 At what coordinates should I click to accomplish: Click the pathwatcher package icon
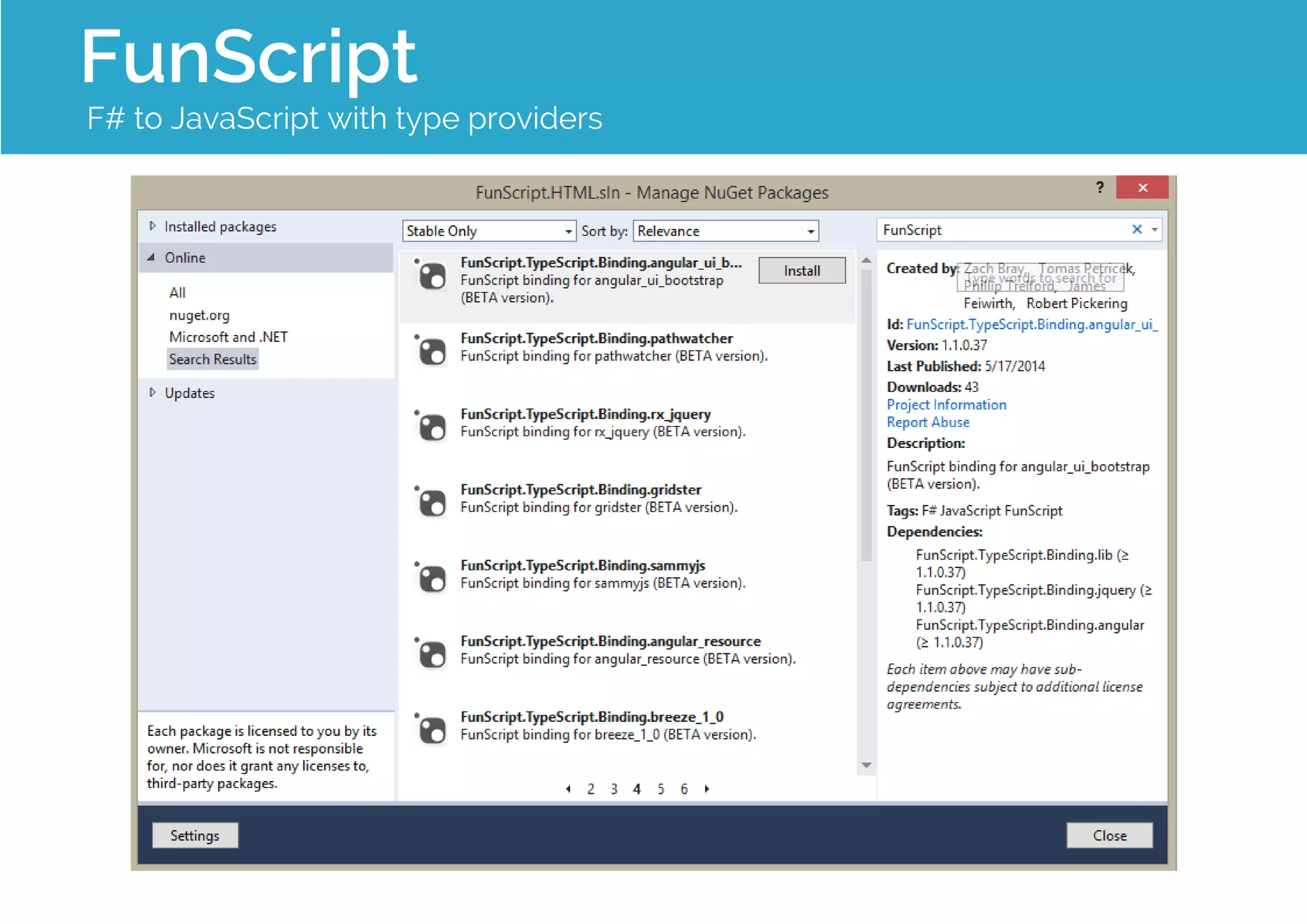pos(431,351)
